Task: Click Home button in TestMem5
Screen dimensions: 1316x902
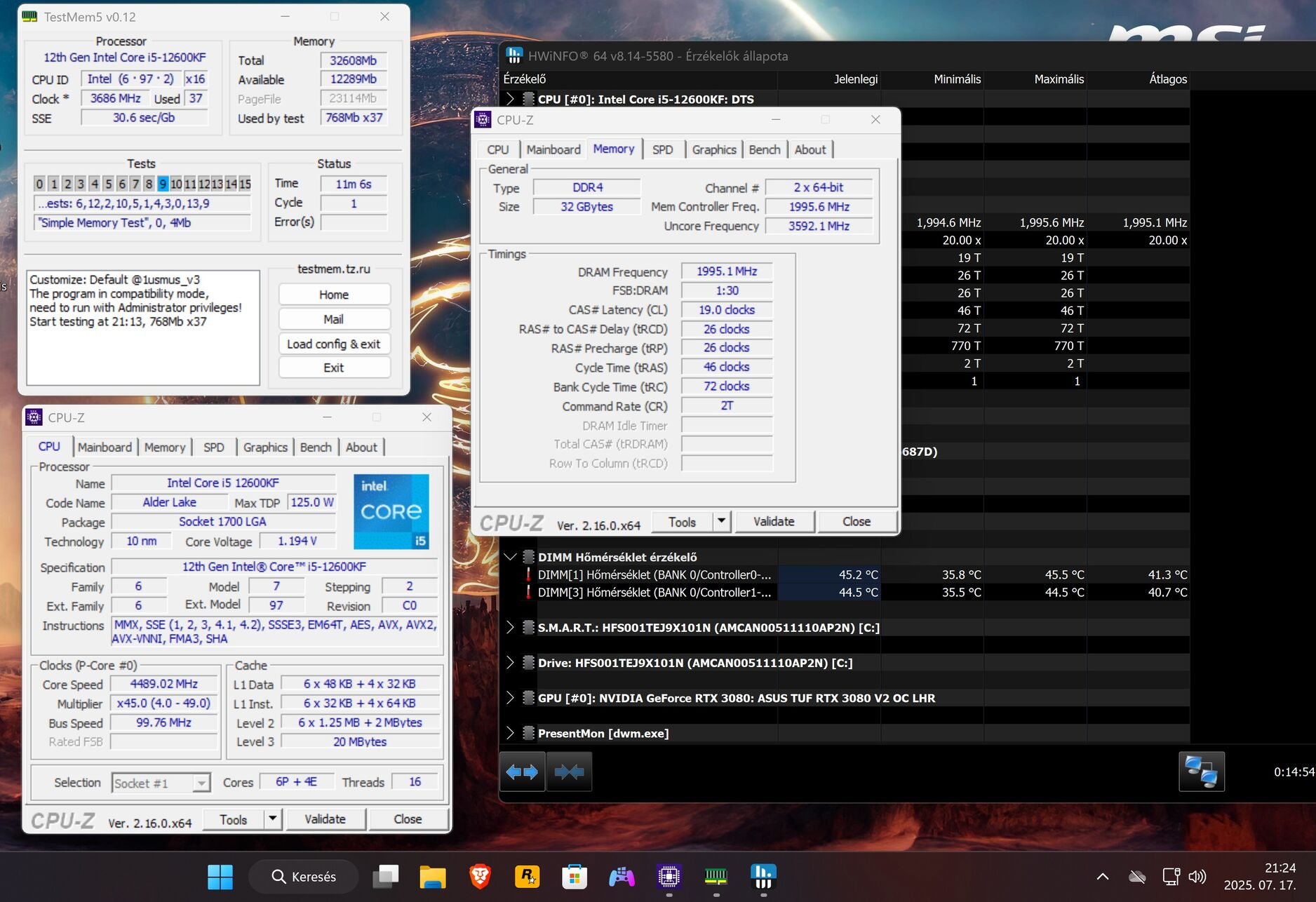Action: (x=334, y=295)
